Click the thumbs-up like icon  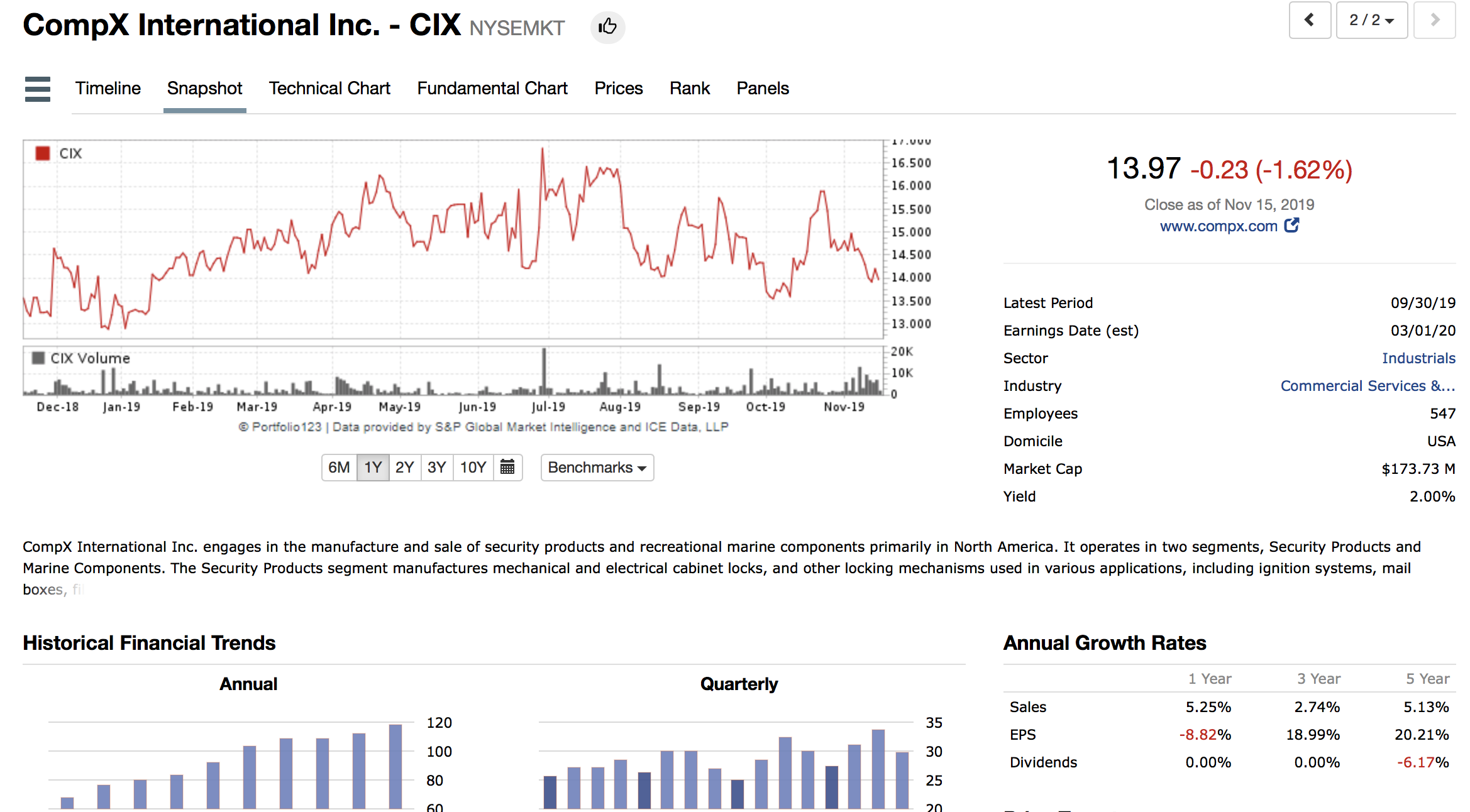(x=607, y=27)
